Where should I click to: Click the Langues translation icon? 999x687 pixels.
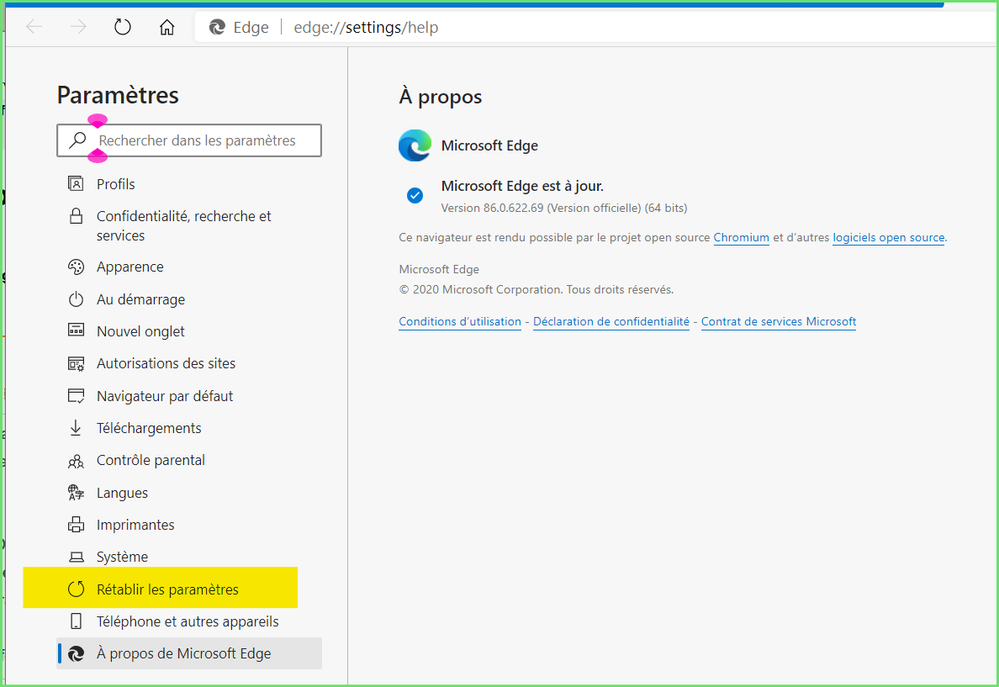tap(76, 492)
